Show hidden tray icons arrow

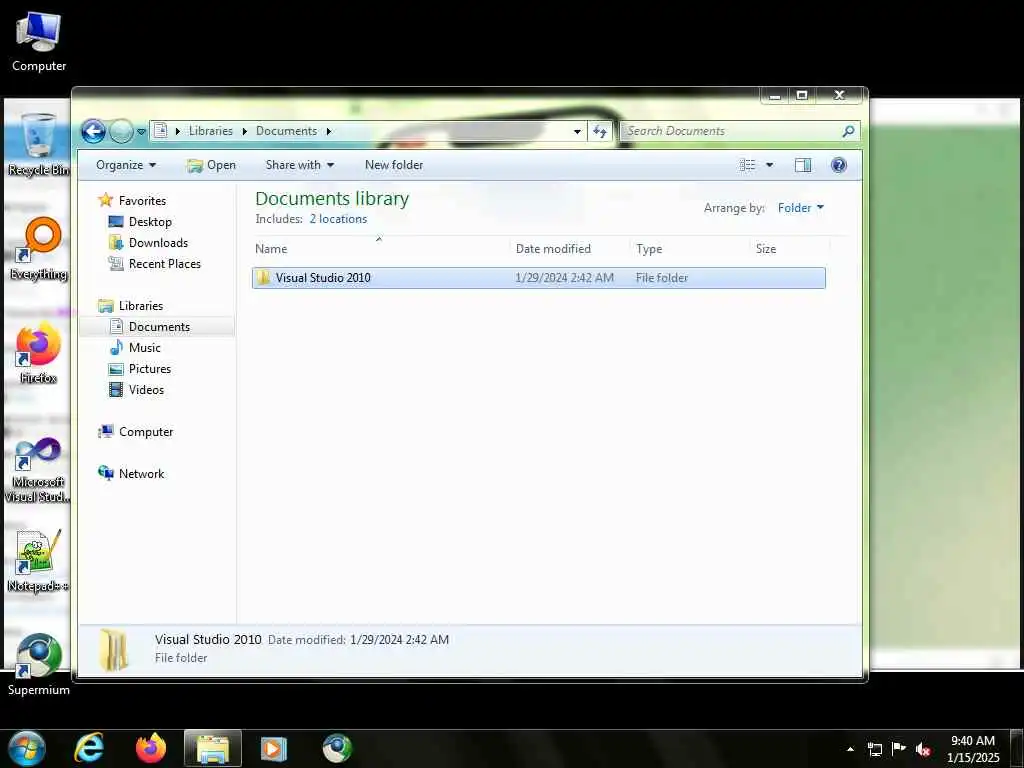coord(850,749)
